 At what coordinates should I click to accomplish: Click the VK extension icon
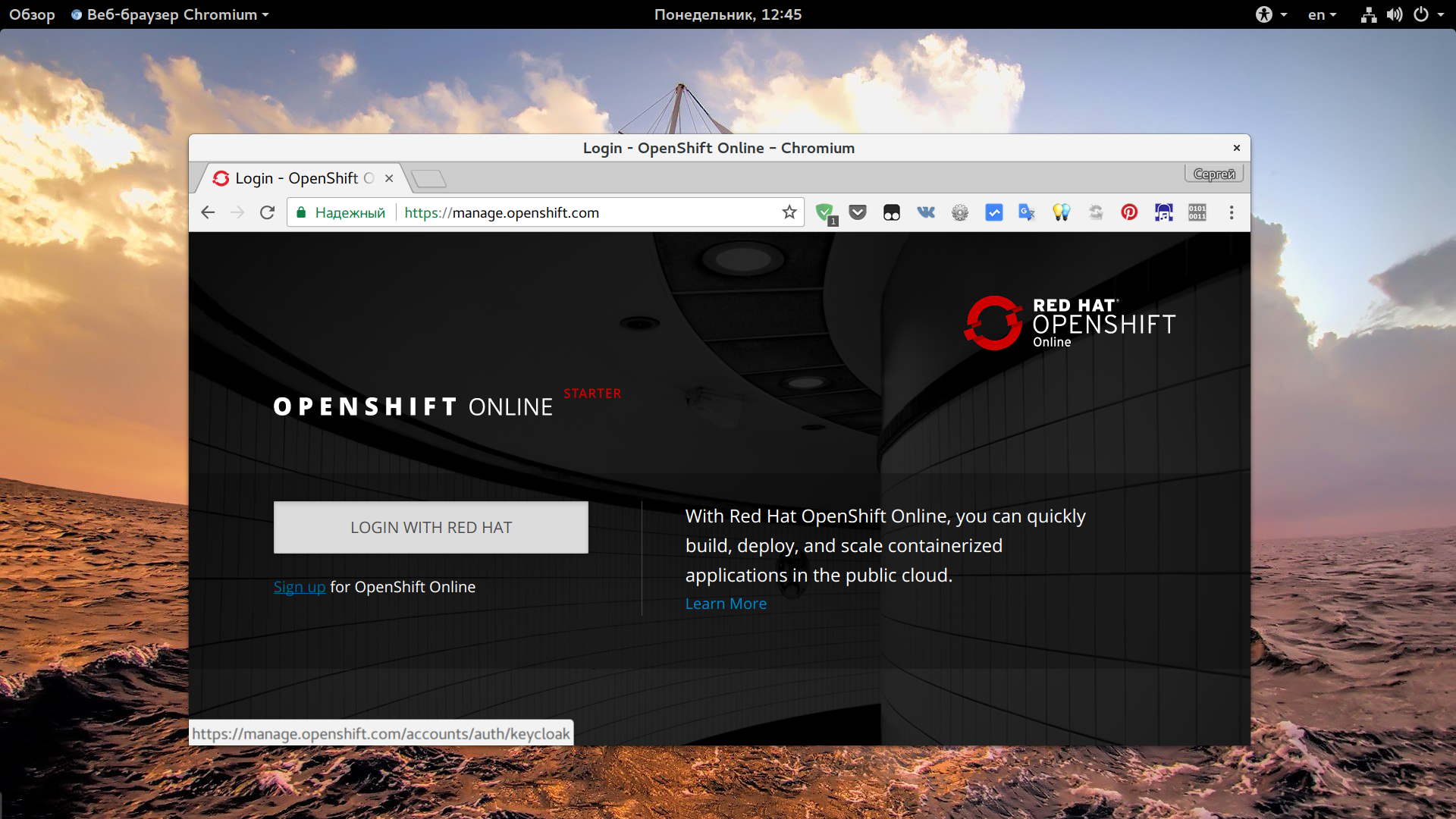pos(925,212)
